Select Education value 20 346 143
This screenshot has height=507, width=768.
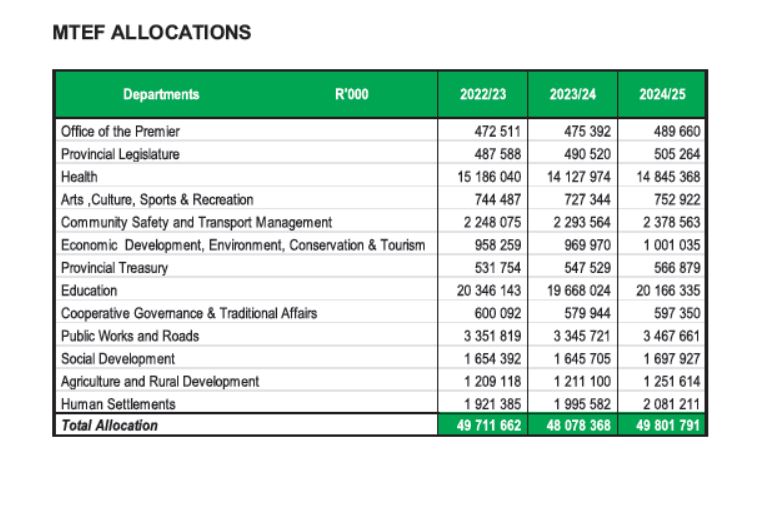click(489, 290)
